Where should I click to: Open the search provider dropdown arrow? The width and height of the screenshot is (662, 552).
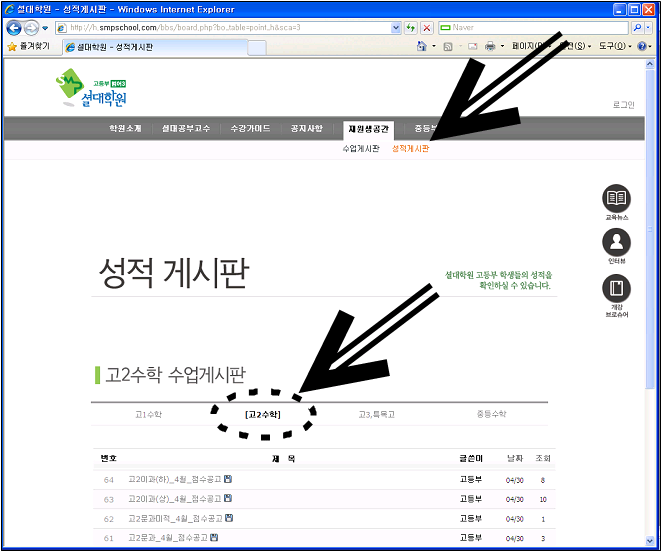click(648, 28)
